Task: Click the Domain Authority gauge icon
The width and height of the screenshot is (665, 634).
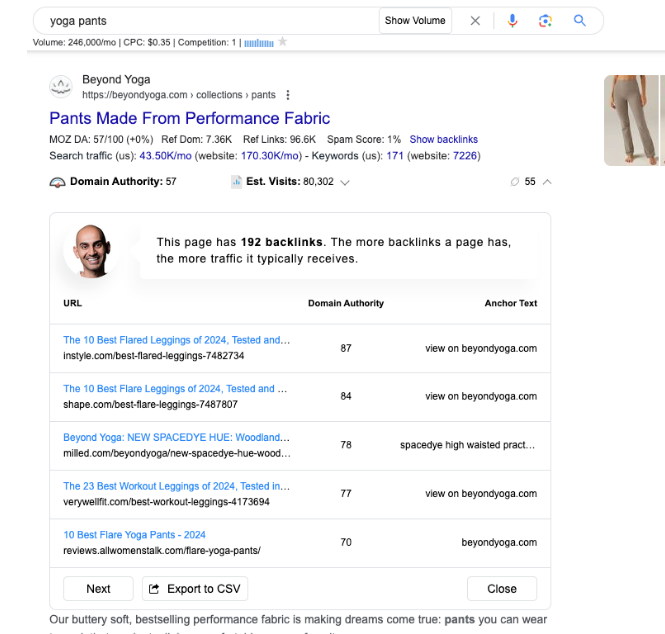Action: pyautogui.click(x=57, y=182)
